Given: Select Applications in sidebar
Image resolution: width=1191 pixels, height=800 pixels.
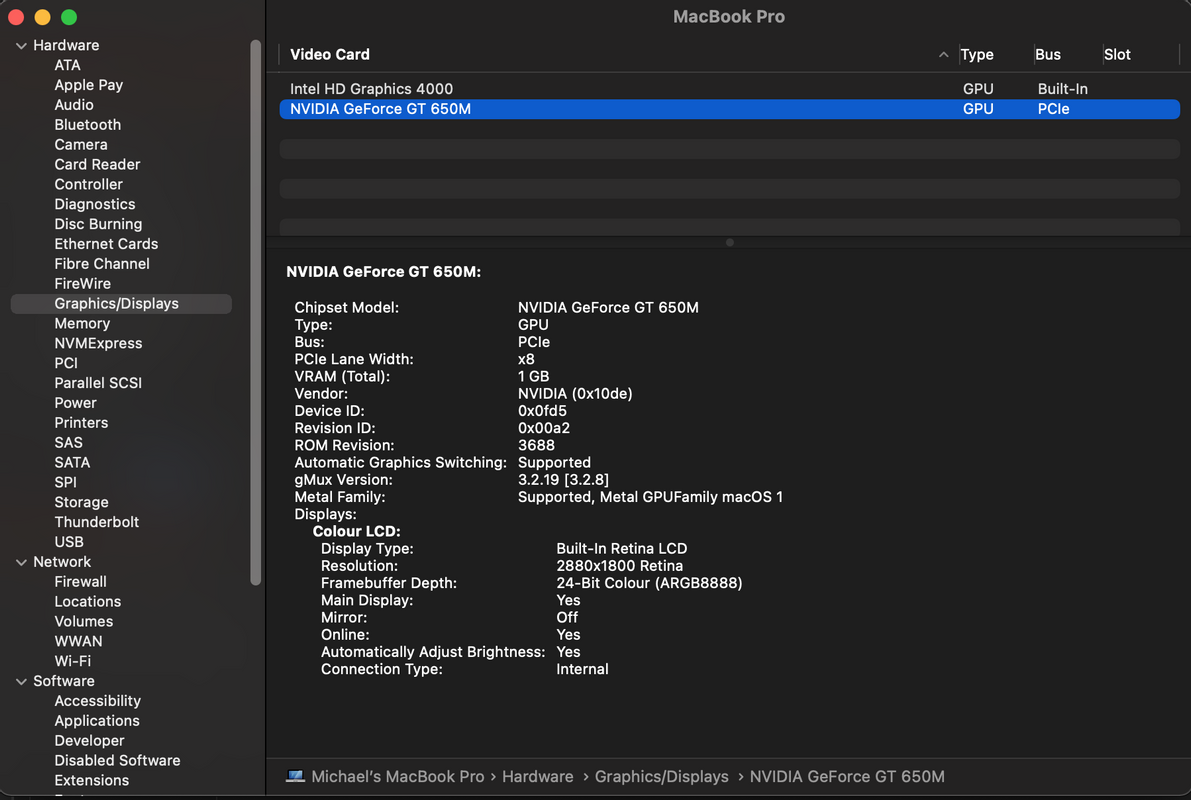Looking at the screenshot, I should (x=96, y=721).
